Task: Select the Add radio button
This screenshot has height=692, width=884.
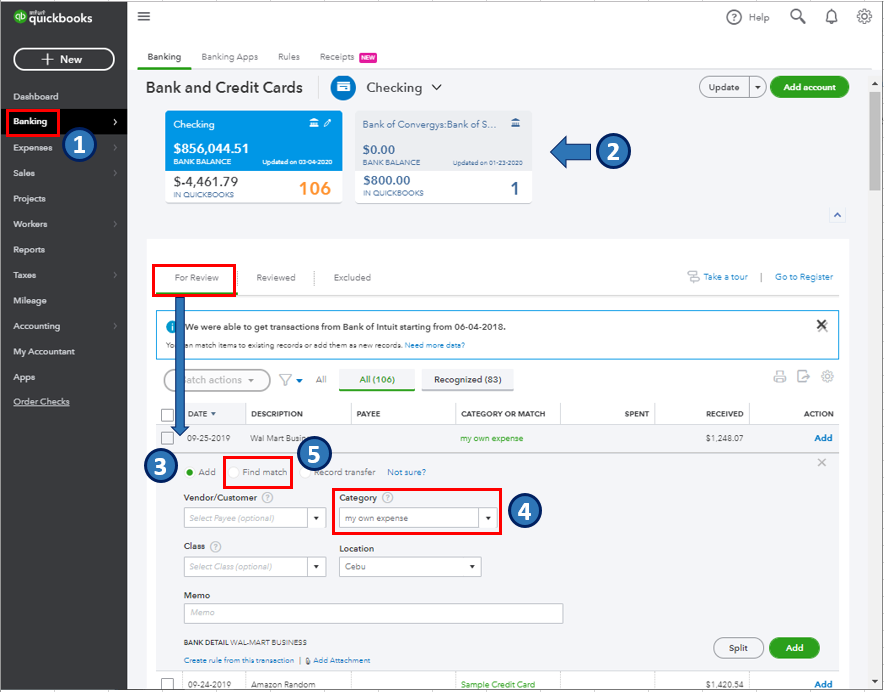Action: tap(189, 473)
